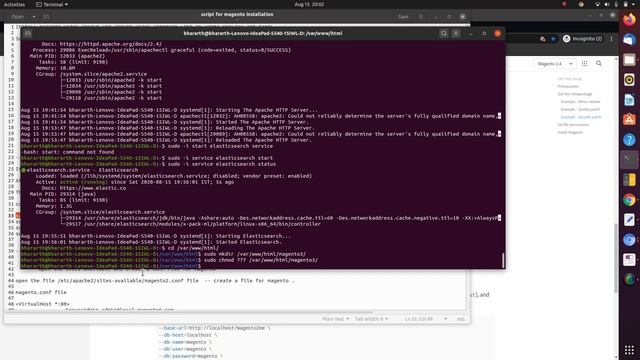This screenshot has width=640, height=360.
Task: Click the battery icon in top bar
Action: pos(625,4)
